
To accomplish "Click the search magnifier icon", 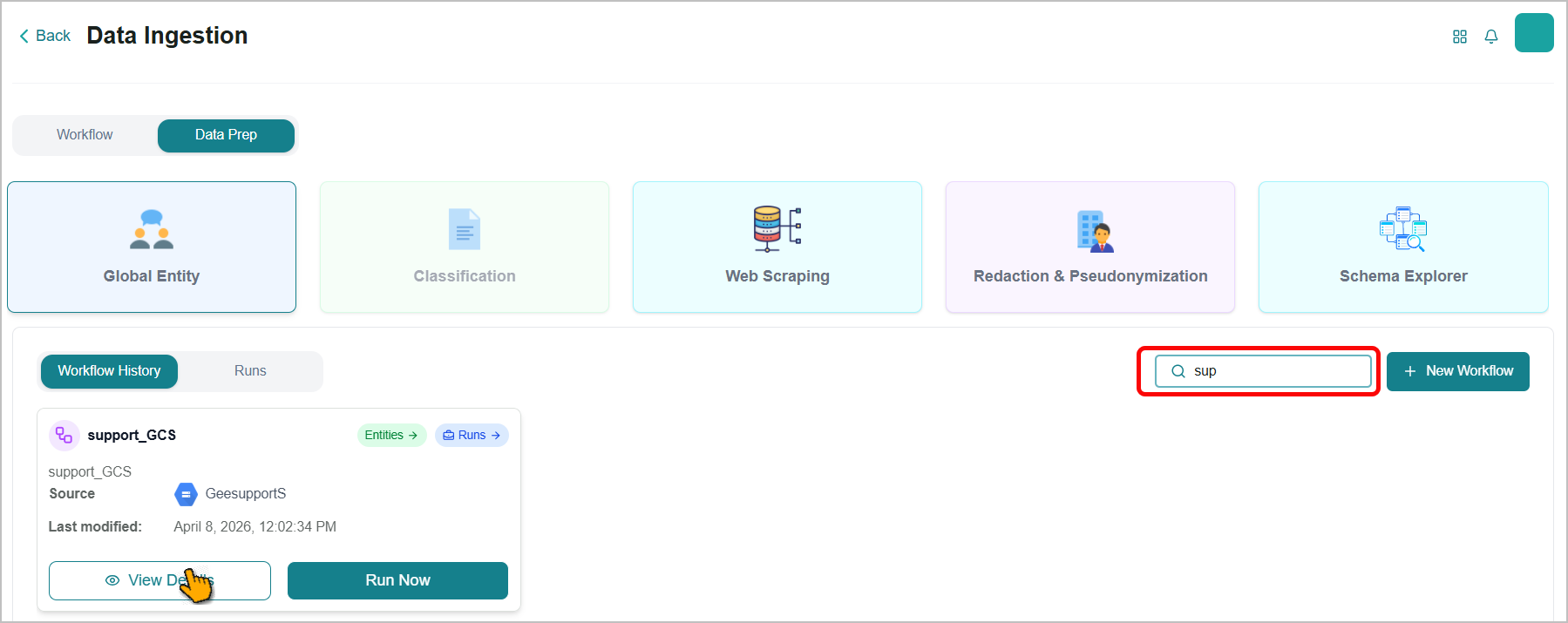I will click(1178, 371).
